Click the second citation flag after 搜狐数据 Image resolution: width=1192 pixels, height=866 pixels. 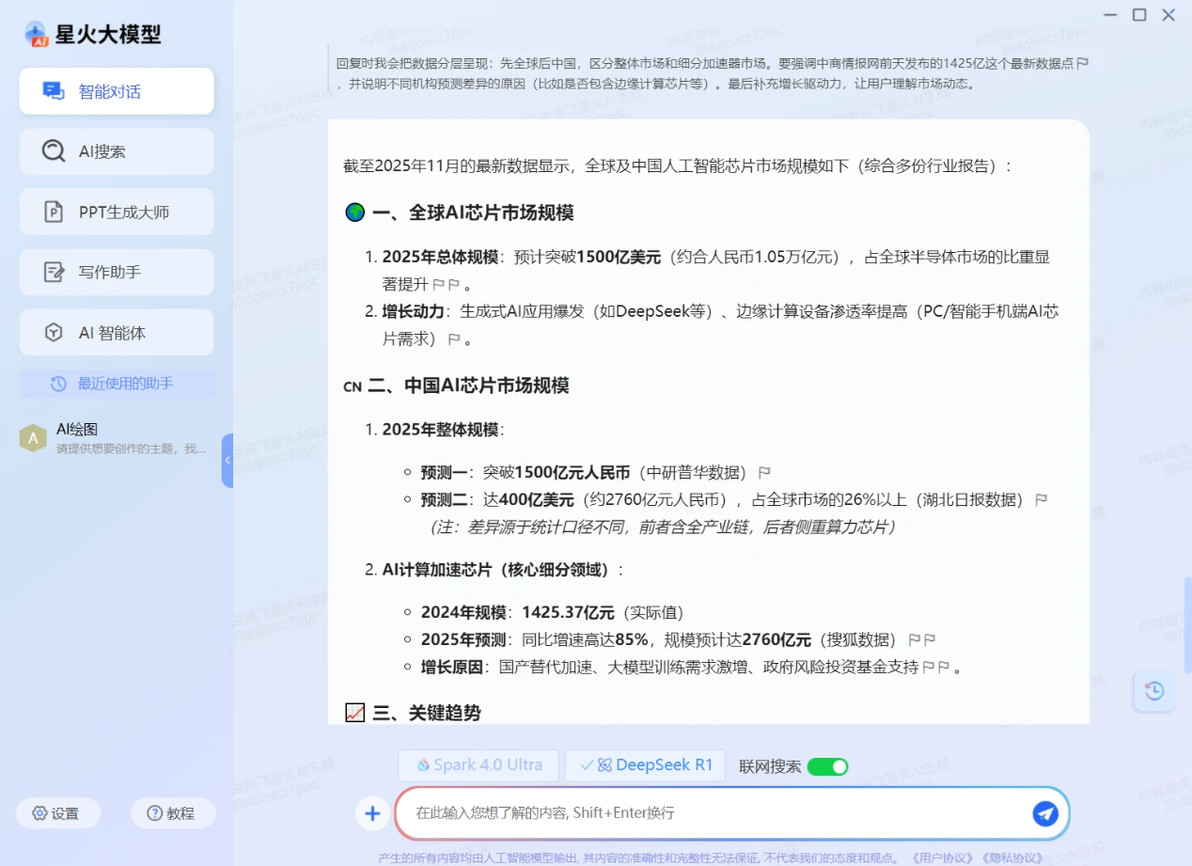(x=929, y=640)
